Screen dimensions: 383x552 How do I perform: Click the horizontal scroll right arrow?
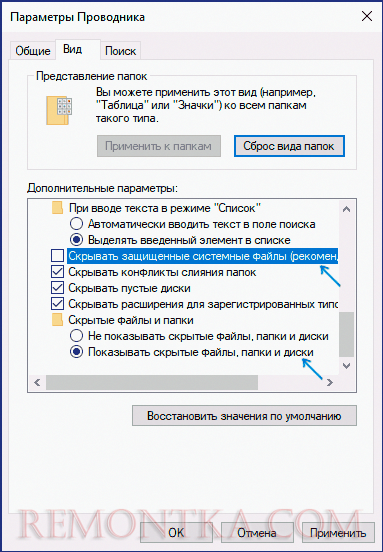coord(330,382)
